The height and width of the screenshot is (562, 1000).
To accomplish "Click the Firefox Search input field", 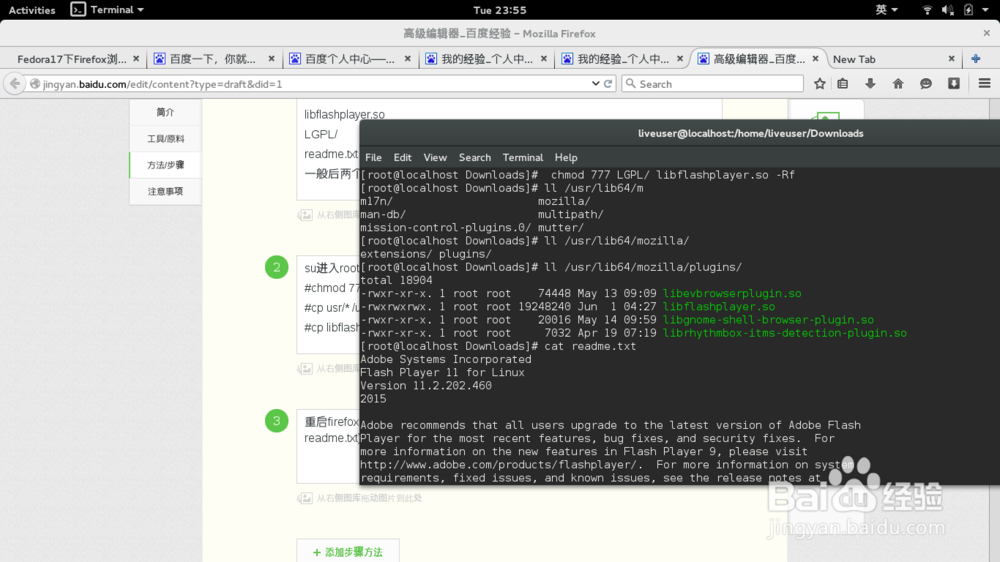I will point(712,84).
